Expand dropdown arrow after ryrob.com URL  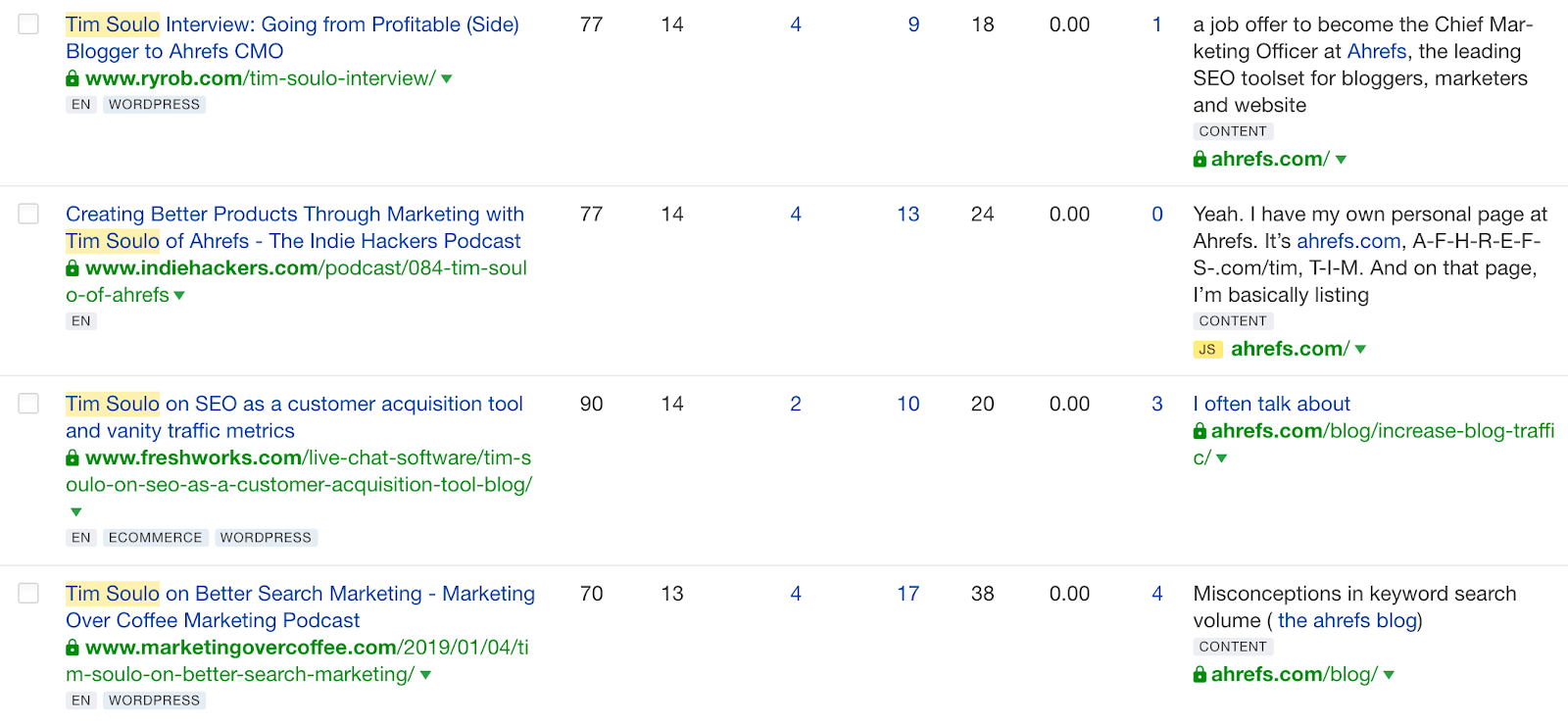(x=447, y=79)
